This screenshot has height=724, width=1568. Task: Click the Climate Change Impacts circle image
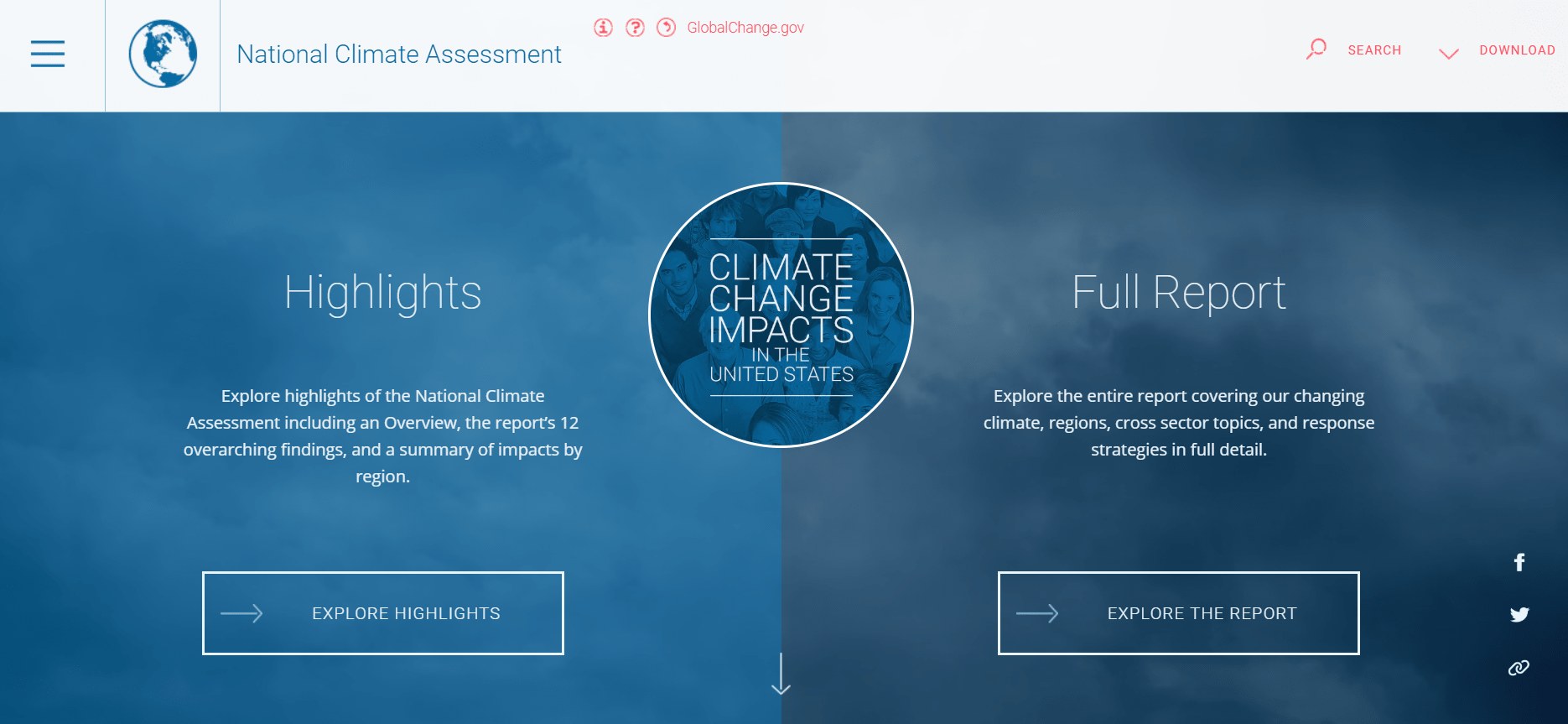[x=781, y=315]
